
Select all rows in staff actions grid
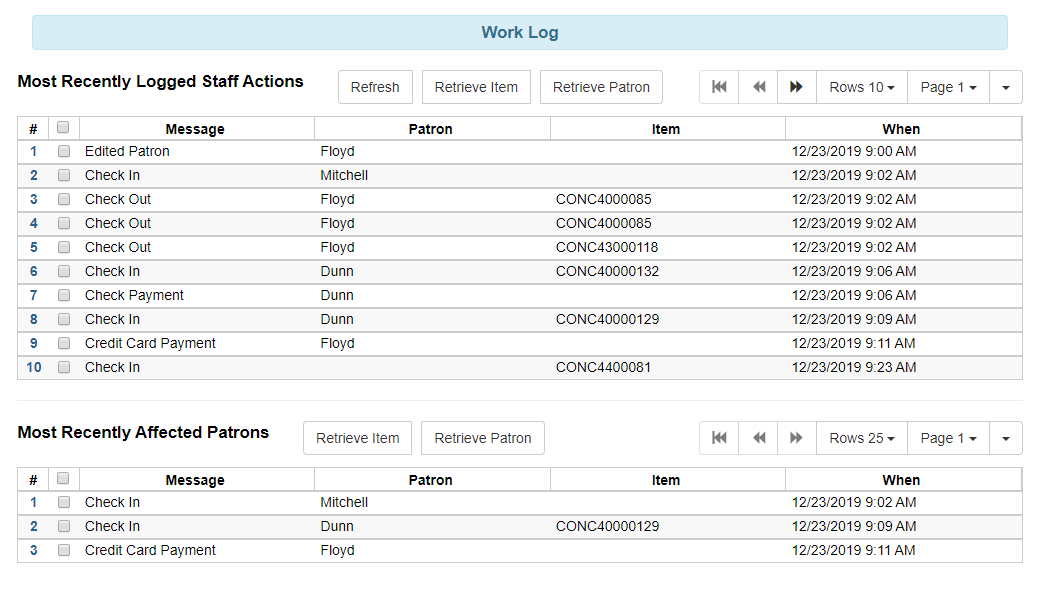pyautogui.click(x=63, y=127)
